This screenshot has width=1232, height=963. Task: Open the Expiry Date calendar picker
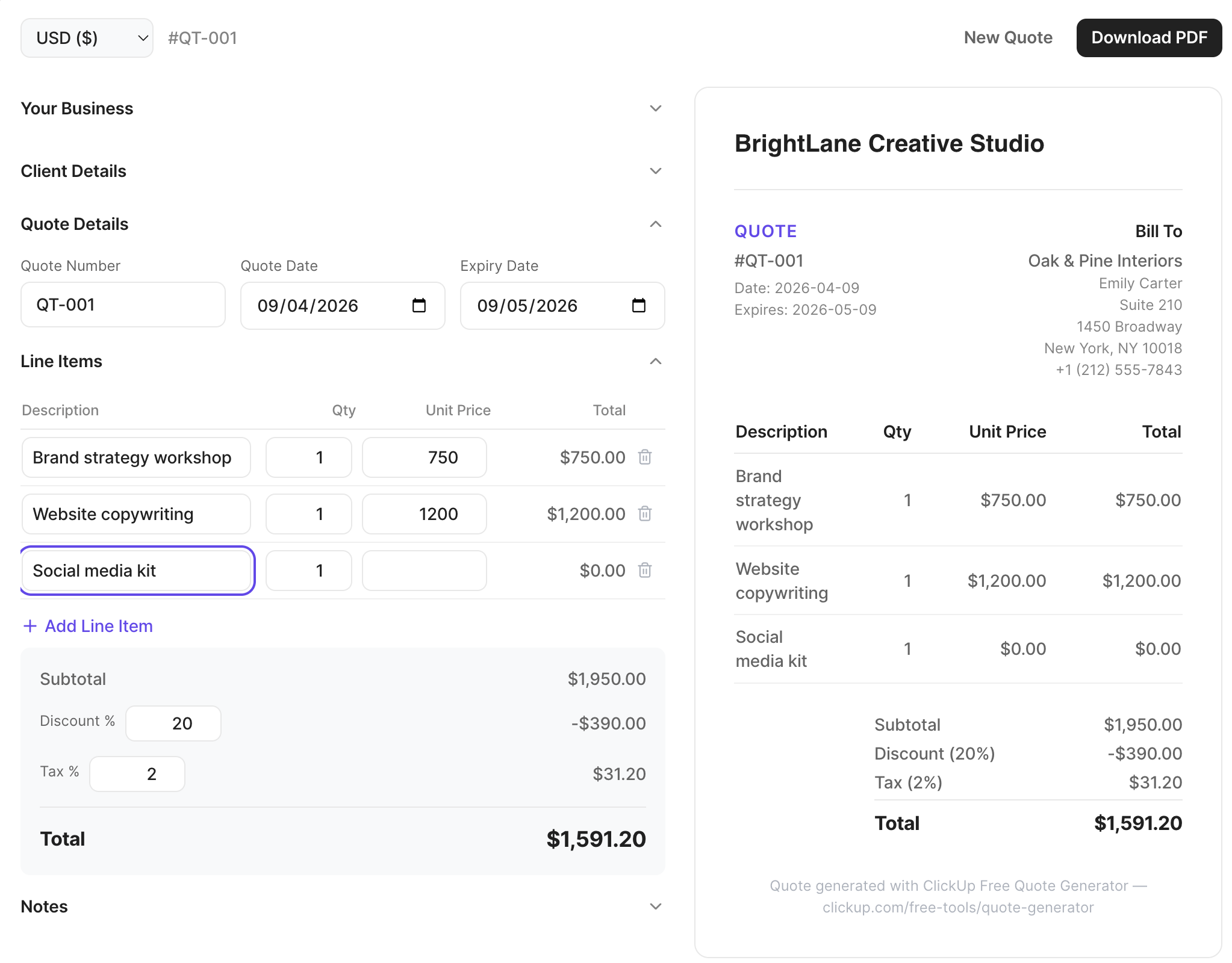tap(638, 306)
